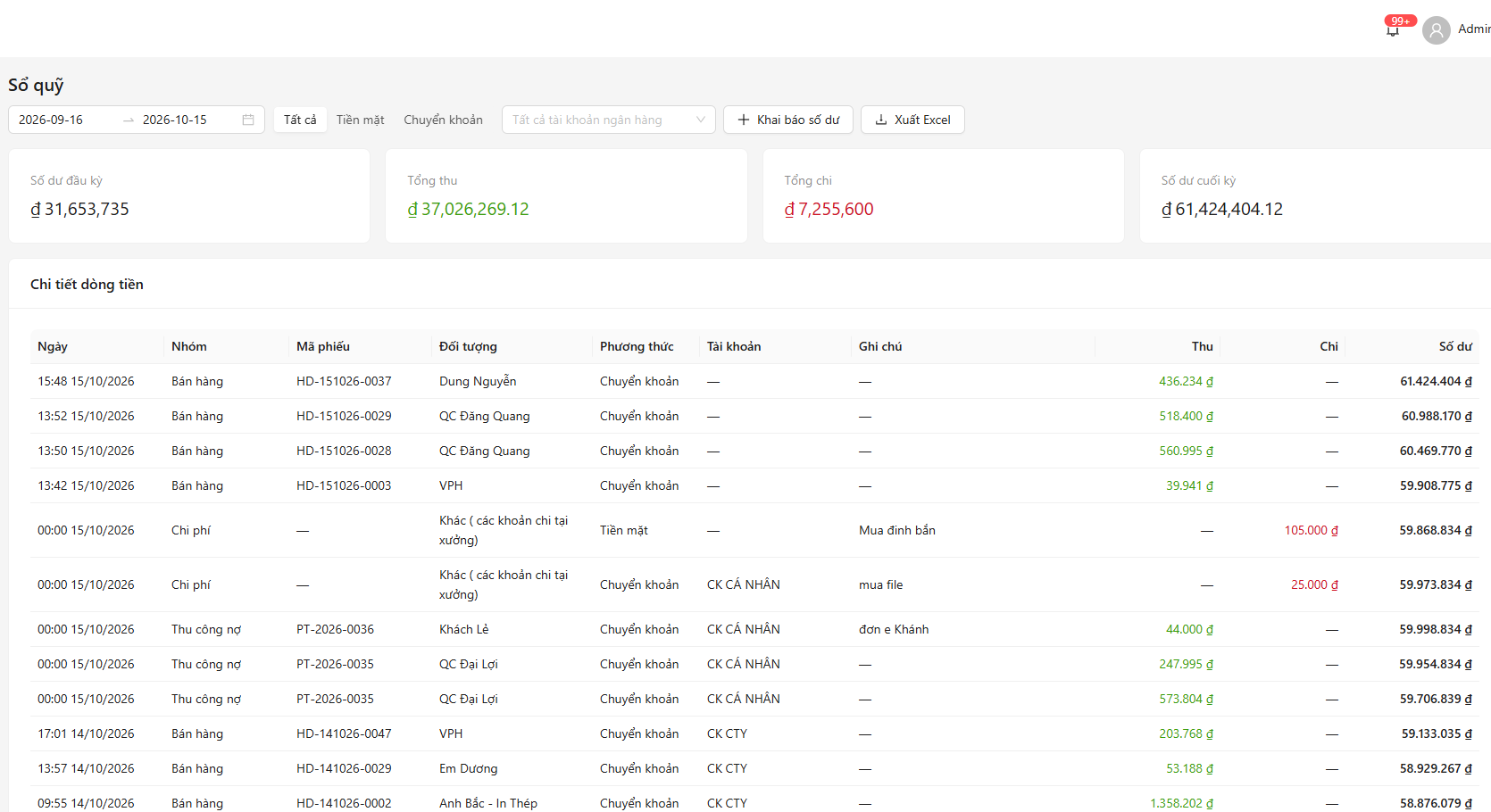Select the 'Tất cả' filter tab
The height and width of the screenshot is (812, 1491).
coord(300,120)
